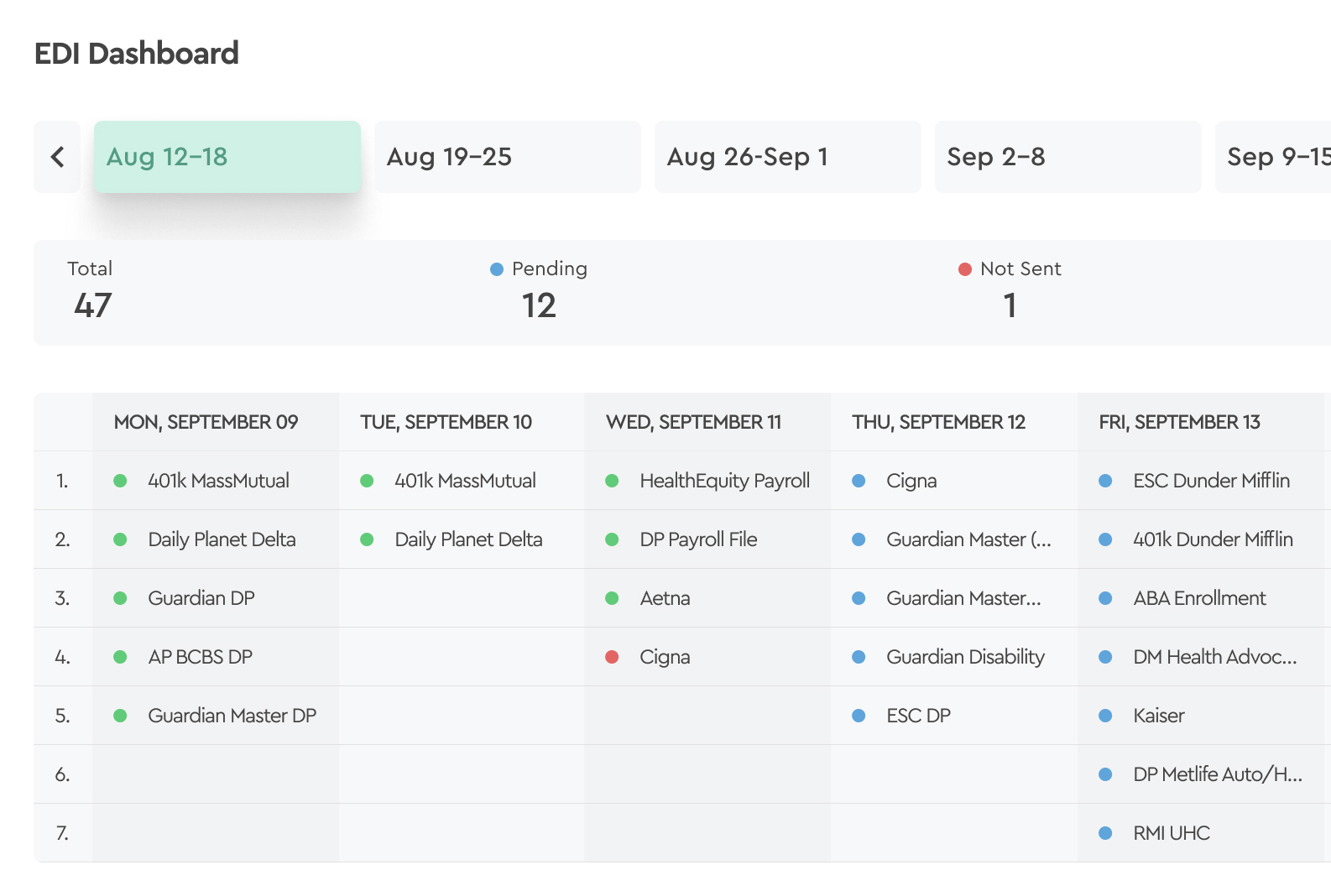Open the AP BCBS DP entry
The height and width of the screenshot is (896, 1331).
pyautogui.click(x=201, y=657)
